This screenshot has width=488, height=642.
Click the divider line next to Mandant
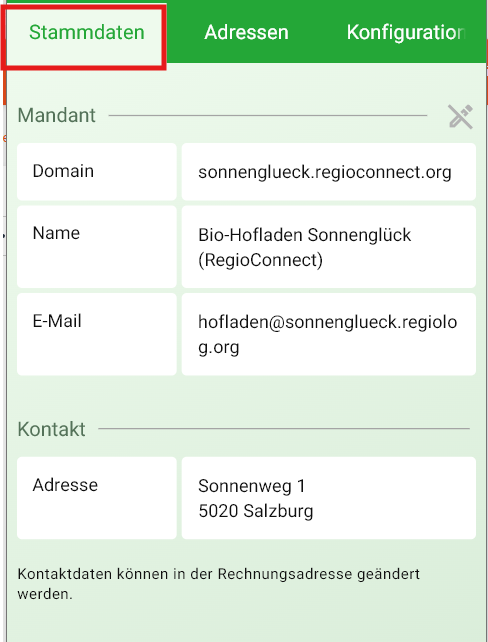pyautogui.click(x=268, y=115)
